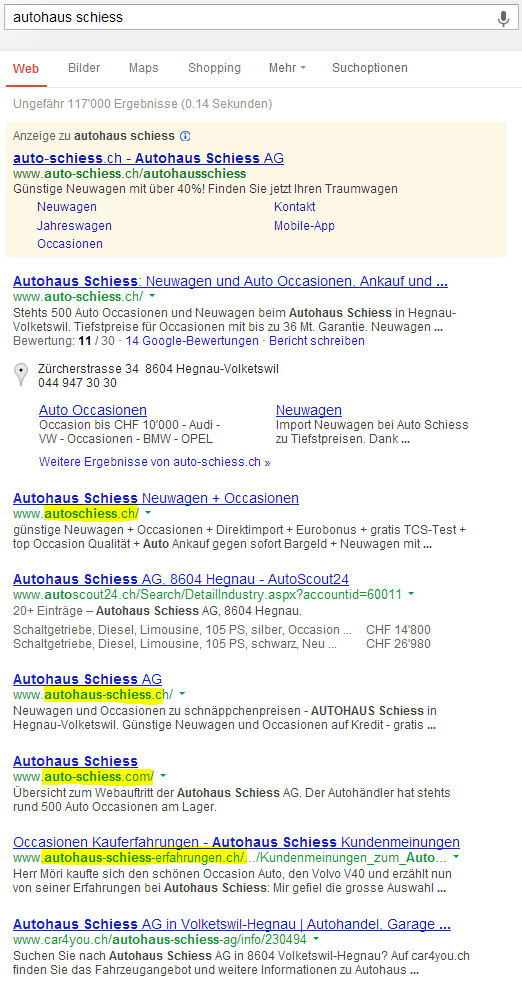Viewport: 522px width, 982px height.
Task: Click the map pin icon next to Zürcherstrasse 34
Action: [x=21, y=375]
